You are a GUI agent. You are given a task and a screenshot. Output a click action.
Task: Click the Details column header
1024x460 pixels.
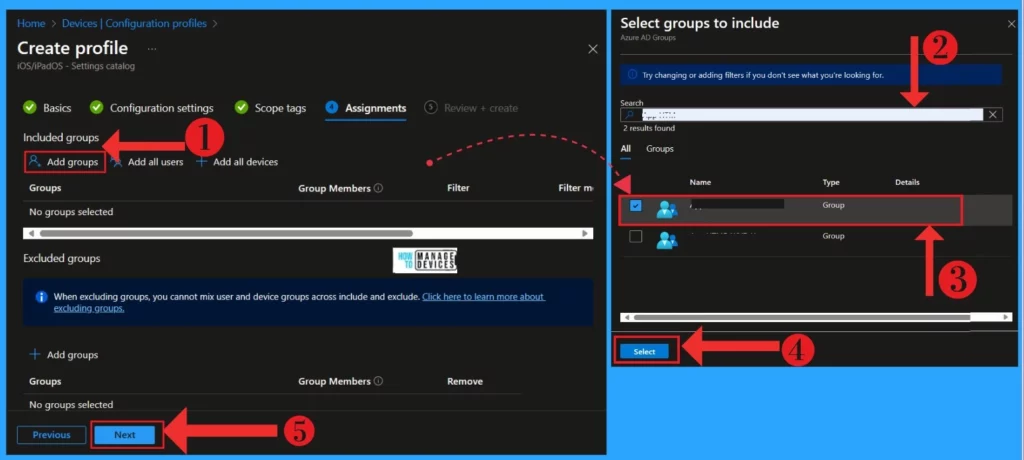tap(907, 182)
